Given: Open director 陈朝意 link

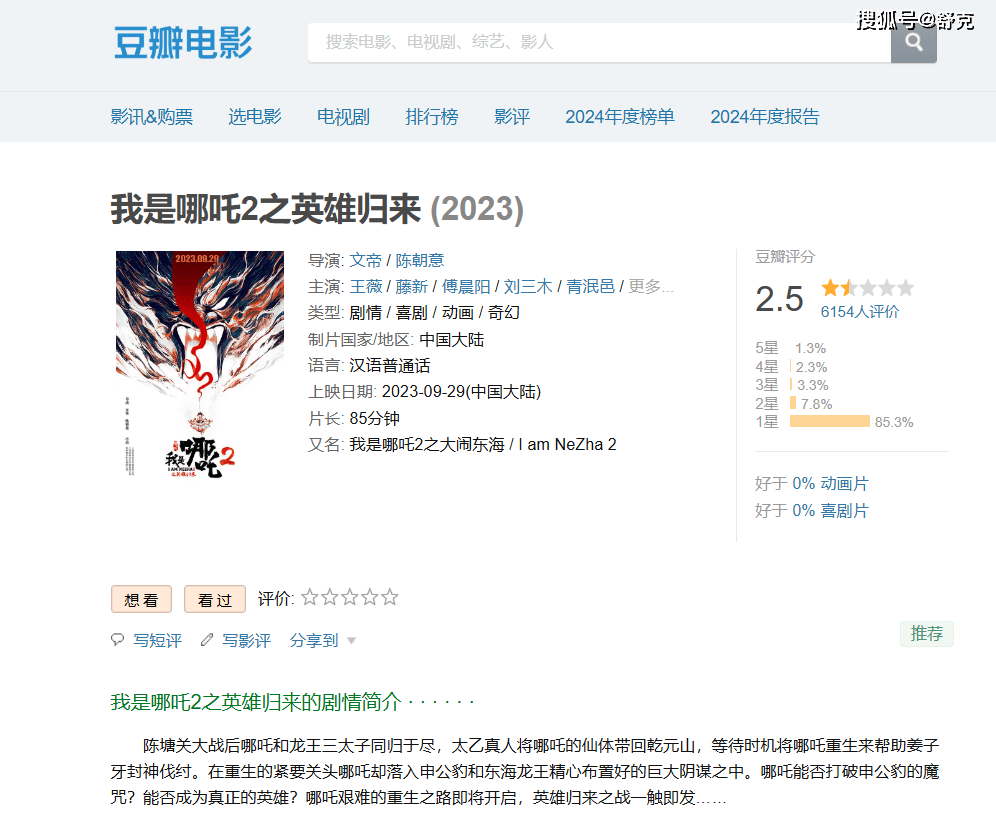Looking at the screenshot, I should pos(420,261).
